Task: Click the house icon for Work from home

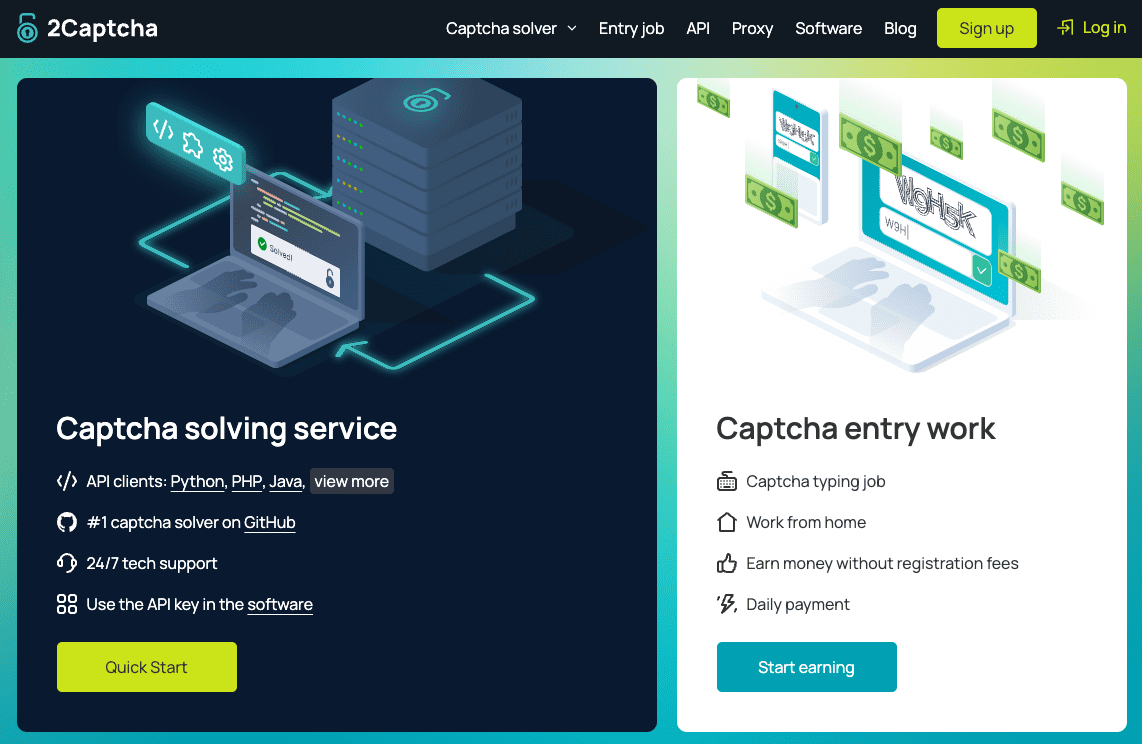Action: 726,522
